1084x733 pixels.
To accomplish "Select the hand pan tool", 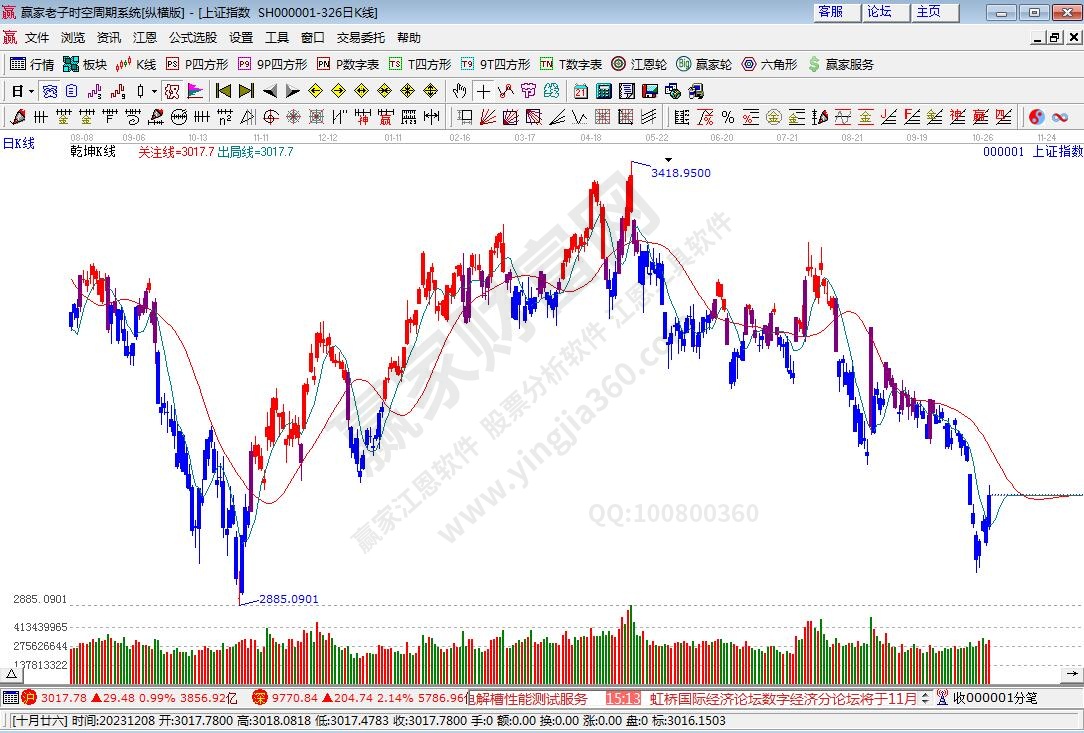I will pos(459,91).
